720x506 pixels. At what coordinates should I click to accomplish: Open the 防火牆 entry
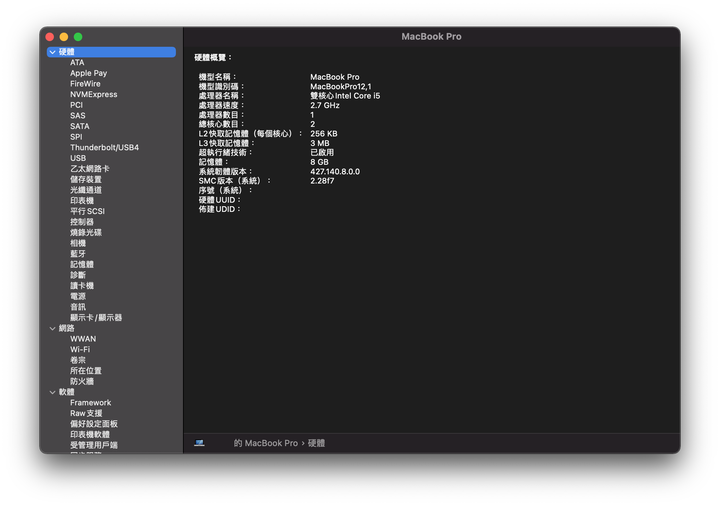click(x=82, y=381)
